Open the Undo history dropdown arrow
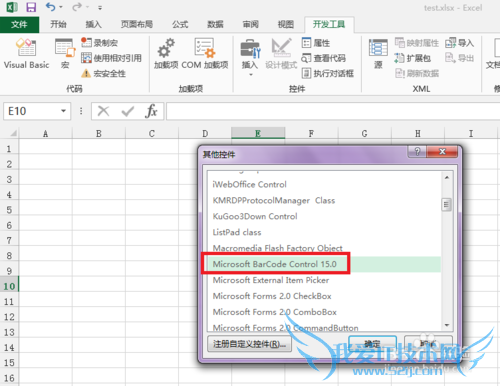 coord(61,7)
